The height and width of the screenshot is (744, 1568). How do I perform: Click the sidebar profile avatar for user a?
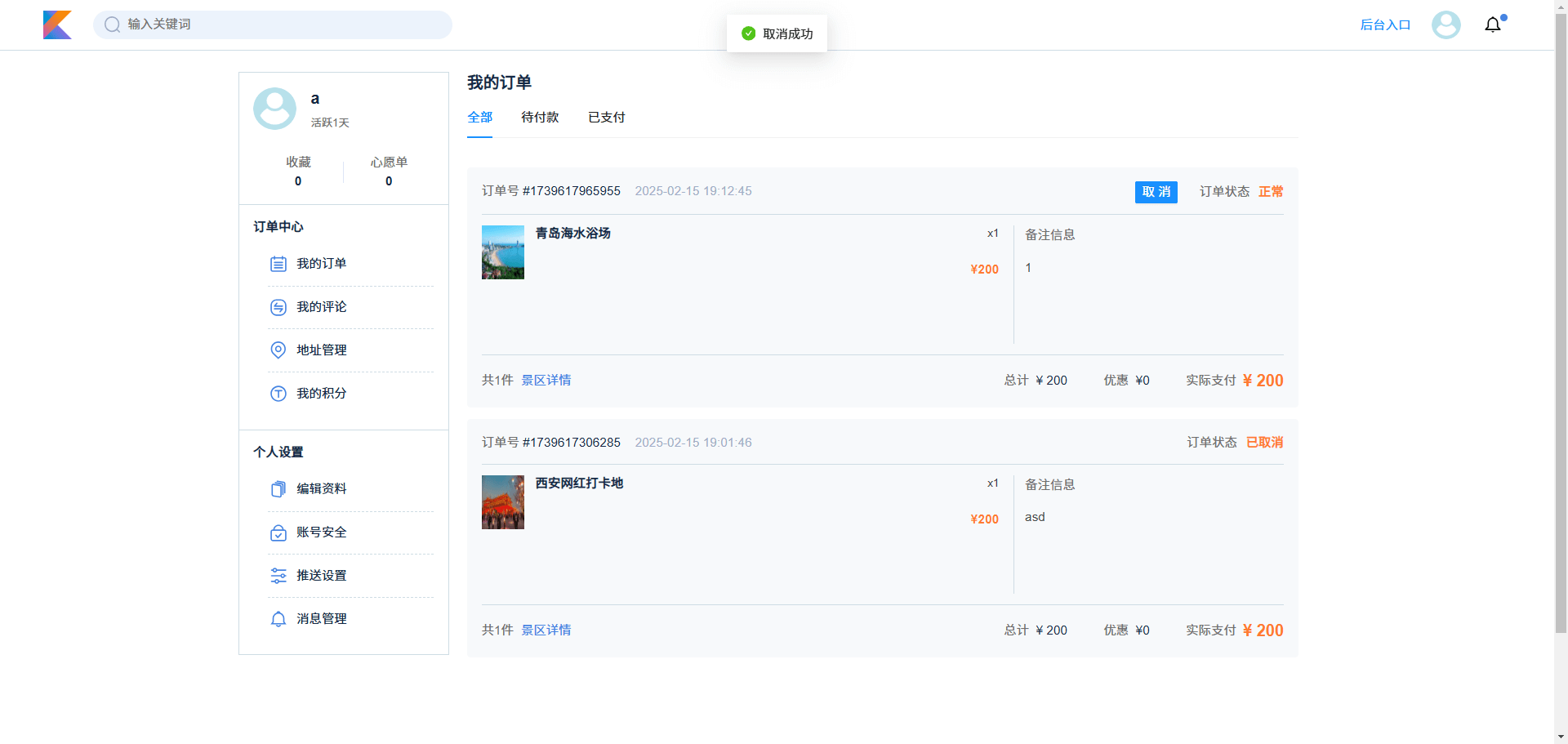click(x=274, y=108)
